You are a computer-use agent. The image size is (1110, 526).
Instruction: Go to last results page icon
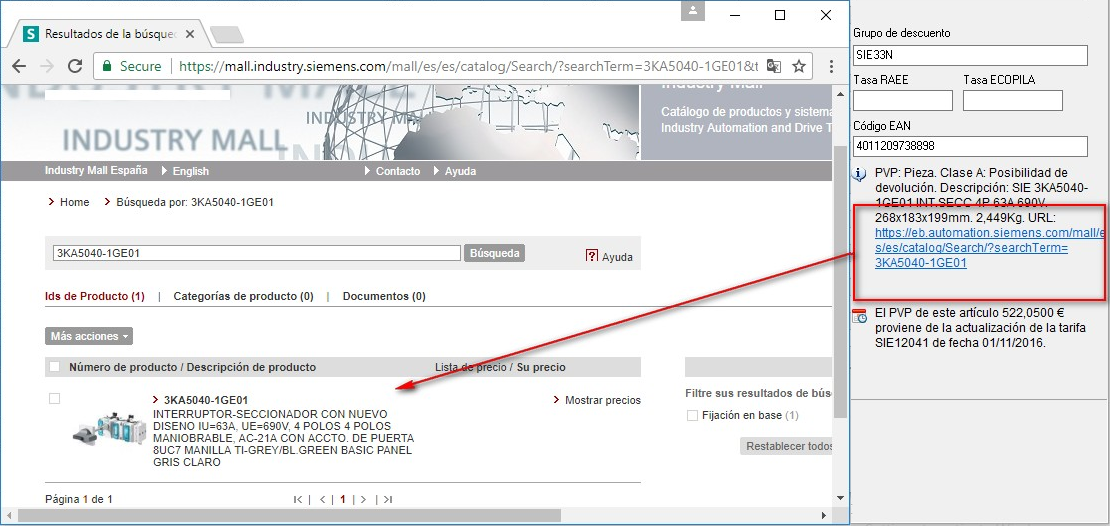coord(387,500)
